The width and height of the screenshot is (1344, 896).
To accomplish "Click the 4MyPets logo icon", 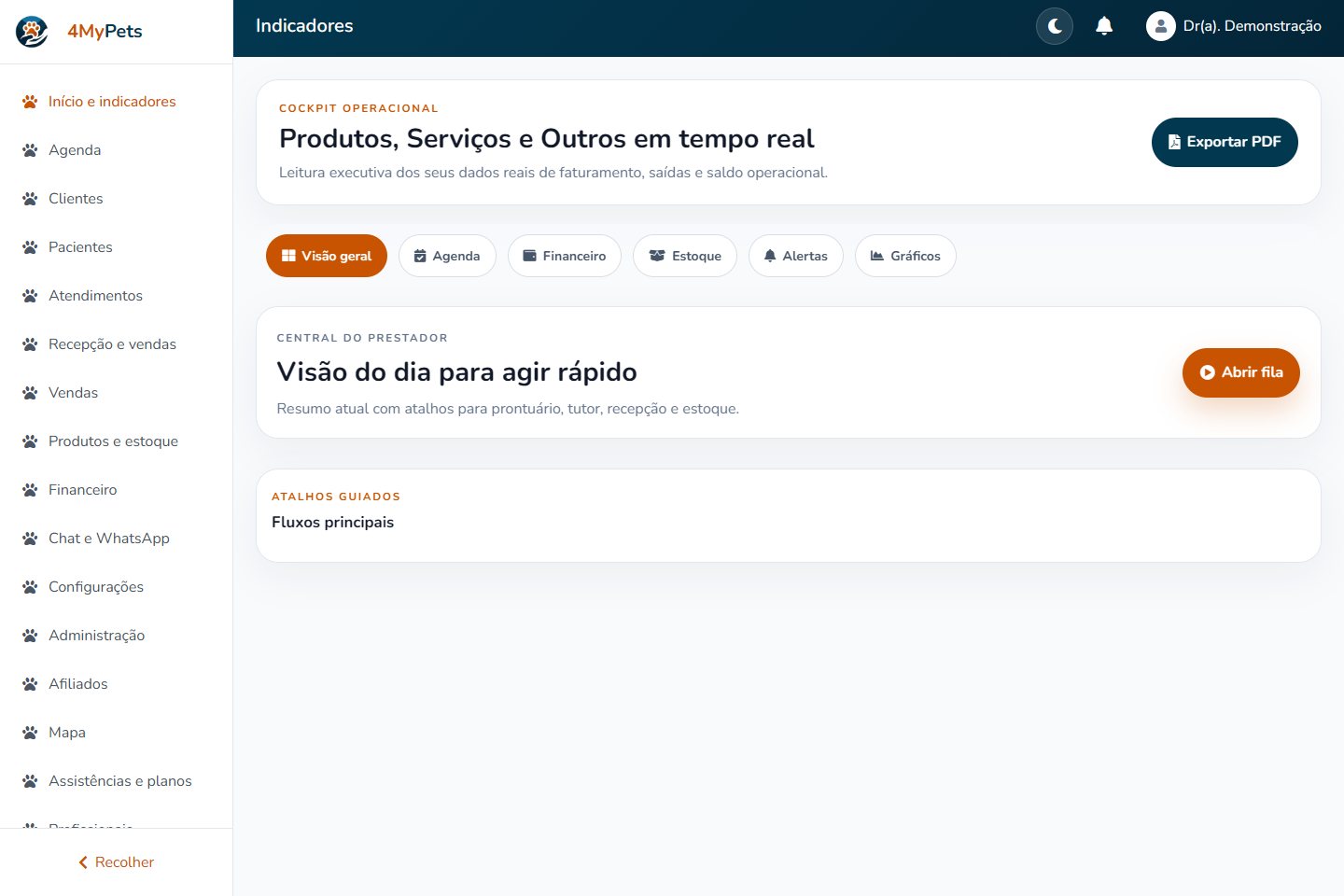I will (x=32, y=32).
